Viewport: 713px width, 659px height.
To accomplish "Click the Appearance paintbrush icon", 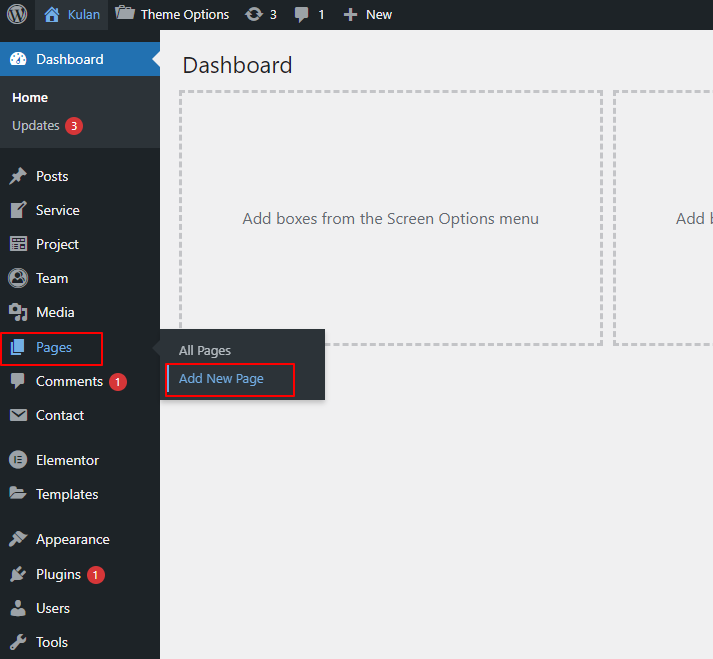I will (x=18, y=539).
